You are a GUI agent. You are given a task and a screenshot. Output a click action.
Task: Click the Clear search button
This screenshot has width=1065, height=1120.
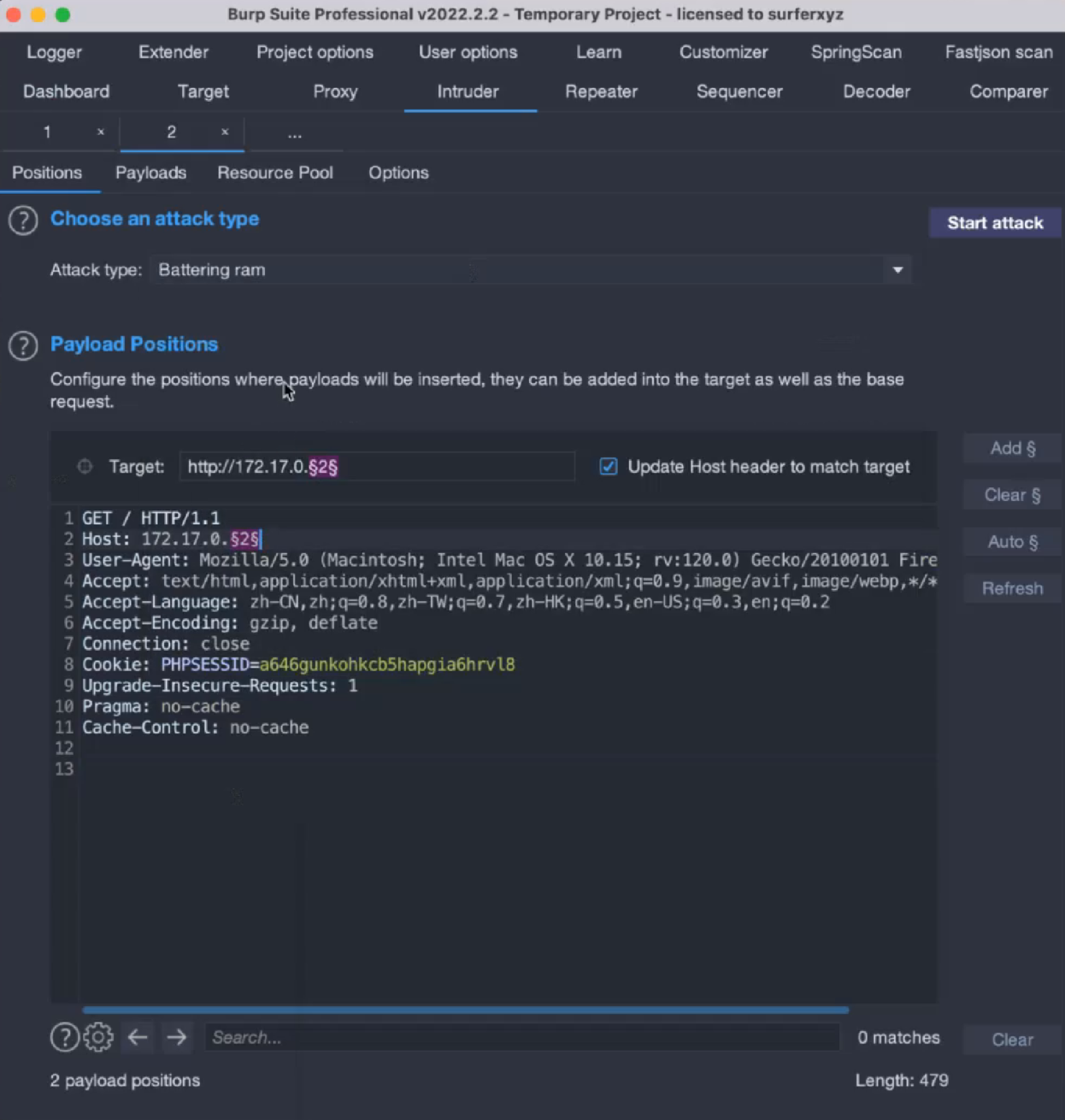pos(1013,1040)
